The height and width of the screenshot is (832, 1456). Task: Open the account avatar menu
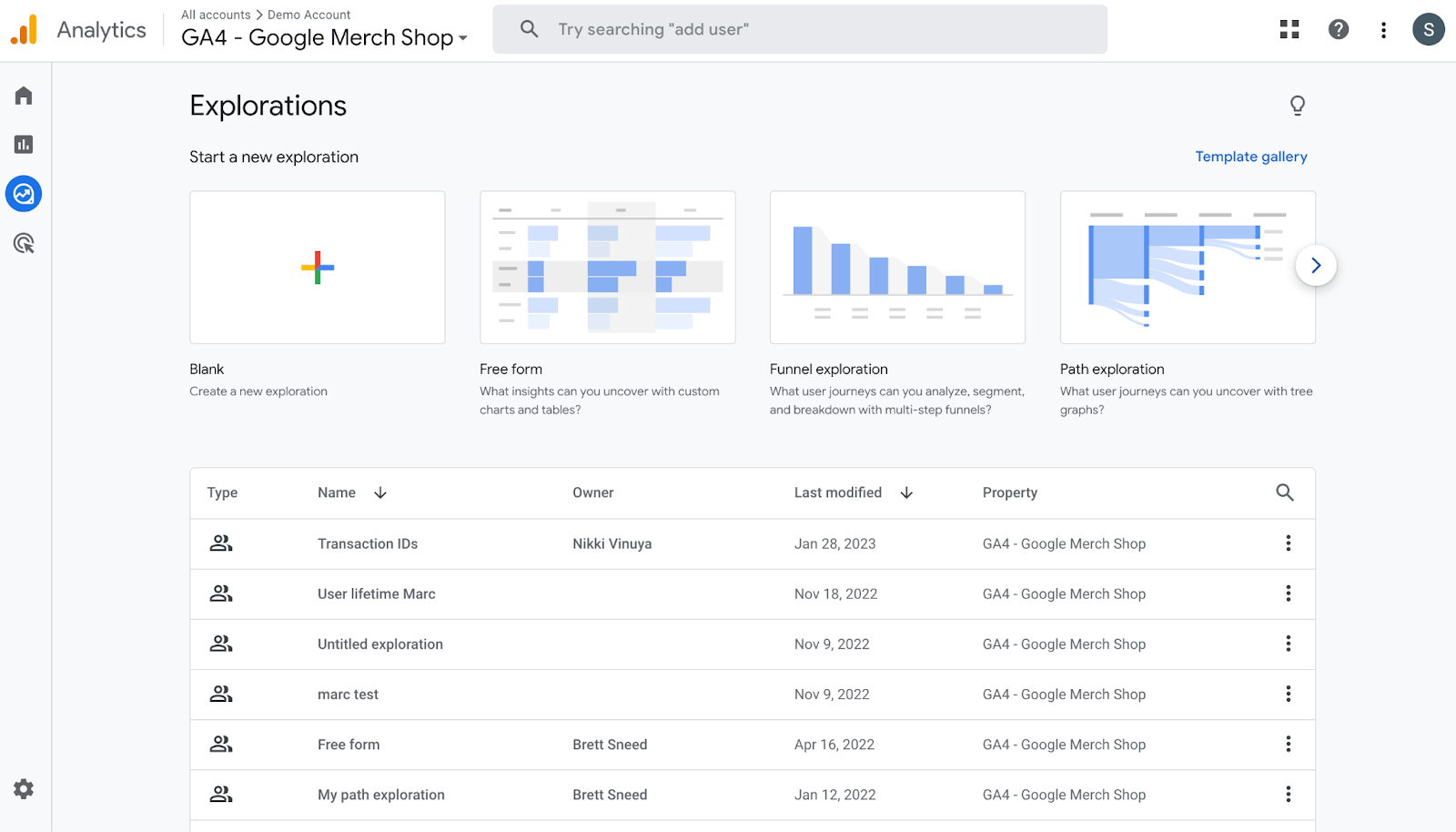pyautogui.click(x=1428, y=29)
